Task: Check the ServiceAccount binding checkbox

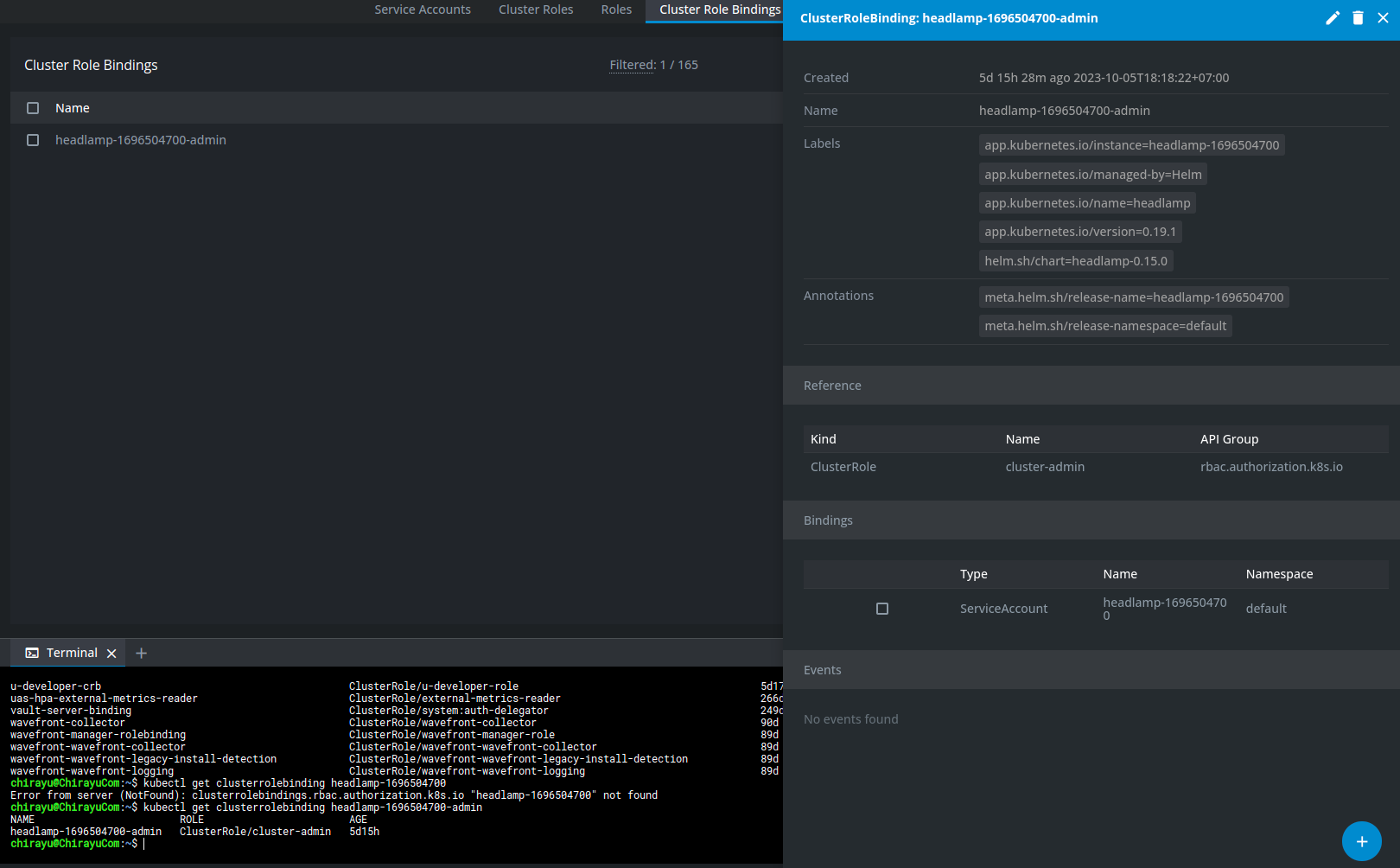Action: coord(882,608)
